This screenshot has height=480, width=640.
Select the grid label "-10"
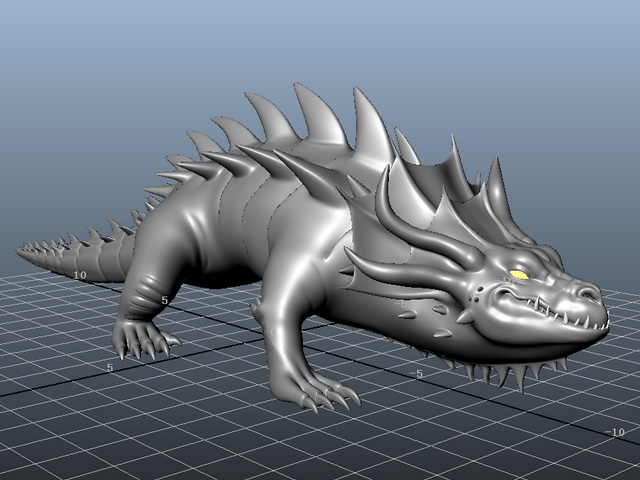[615, 432]
